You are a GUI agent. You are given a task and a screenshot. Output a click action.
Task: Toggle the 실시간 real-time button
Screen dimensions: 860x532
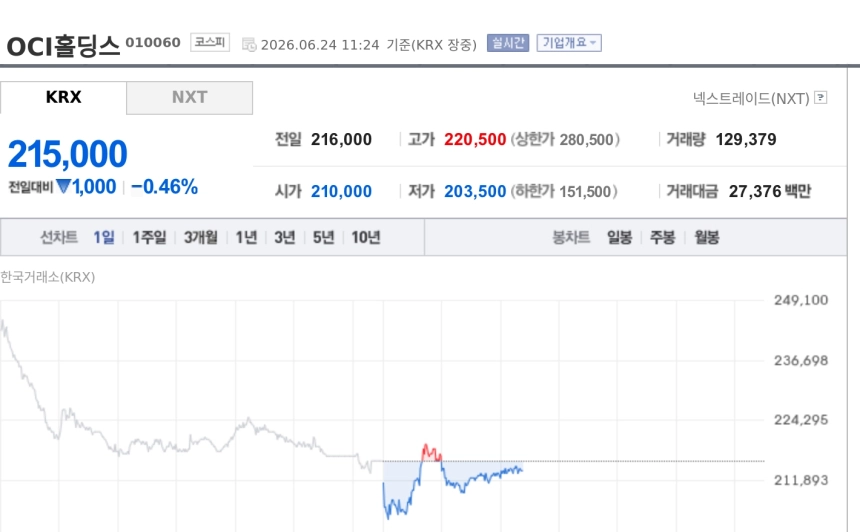point(508,43)
